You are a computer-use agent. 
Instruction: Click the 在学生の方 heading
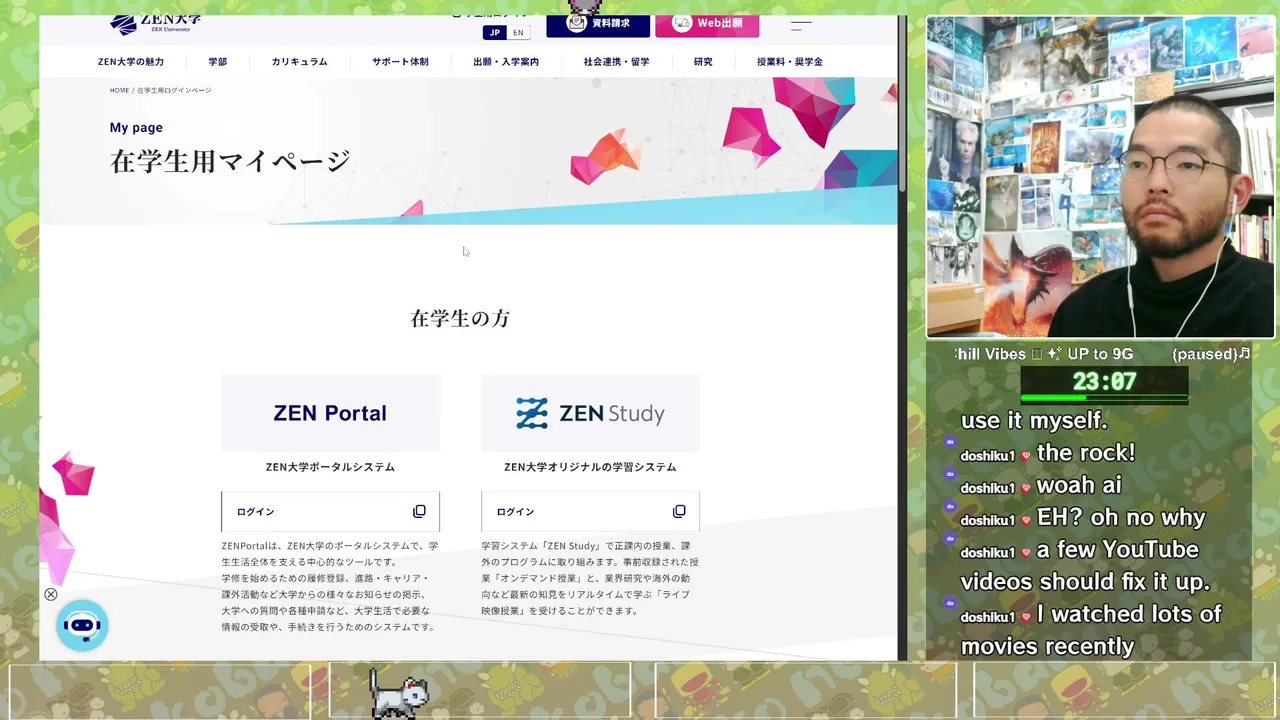460,318
